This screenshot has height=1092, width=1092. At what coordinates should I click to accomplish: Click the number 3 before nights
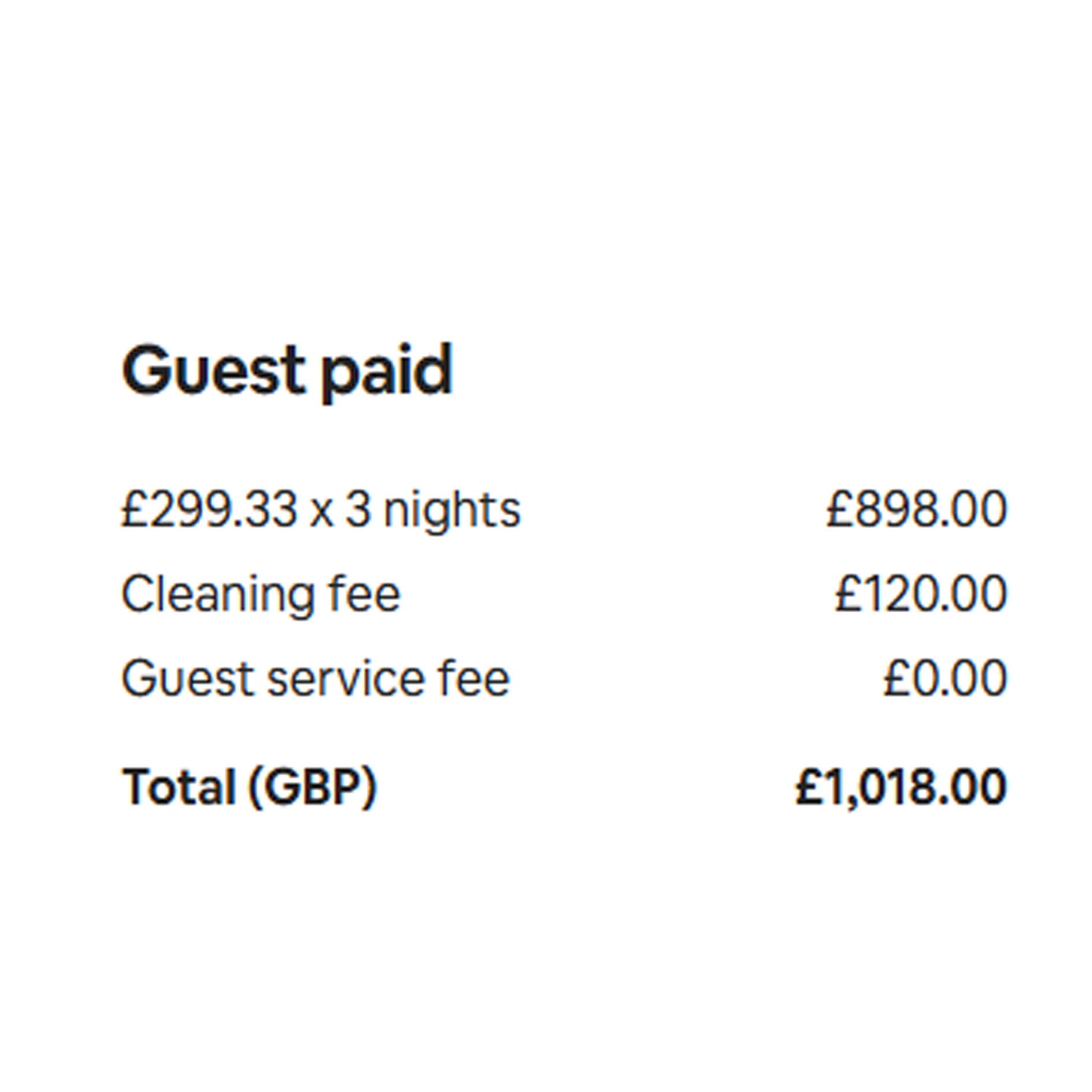(x=358, y=509)
